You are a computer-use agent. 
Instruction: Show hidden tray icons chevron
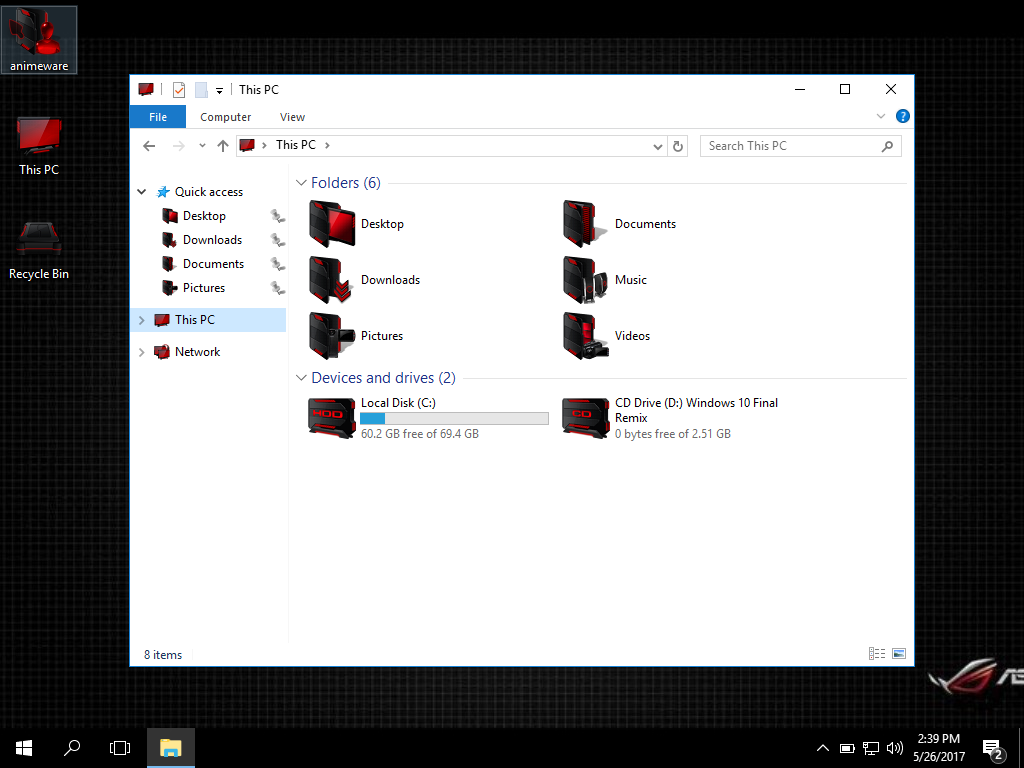(823, 748)
